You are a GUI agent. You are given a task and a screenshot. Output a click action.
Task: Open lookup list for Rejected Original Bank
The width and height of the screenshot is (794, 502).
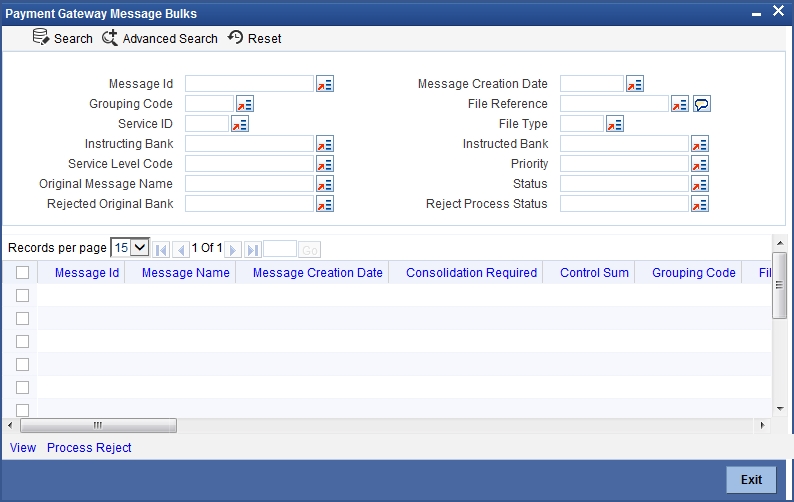coord(325,204)
